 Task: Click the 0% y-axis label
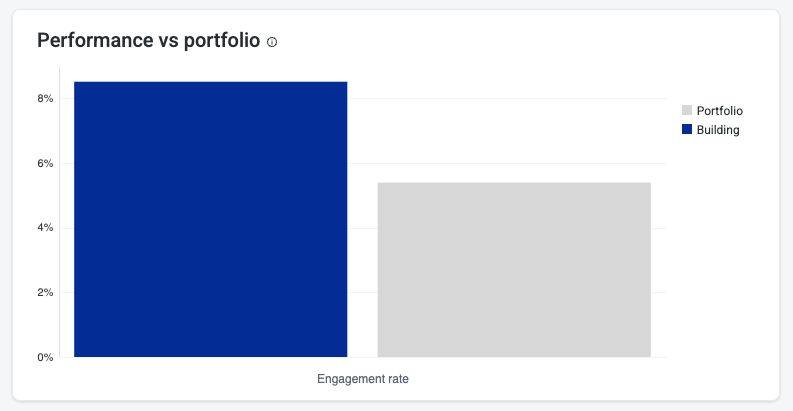45,357
